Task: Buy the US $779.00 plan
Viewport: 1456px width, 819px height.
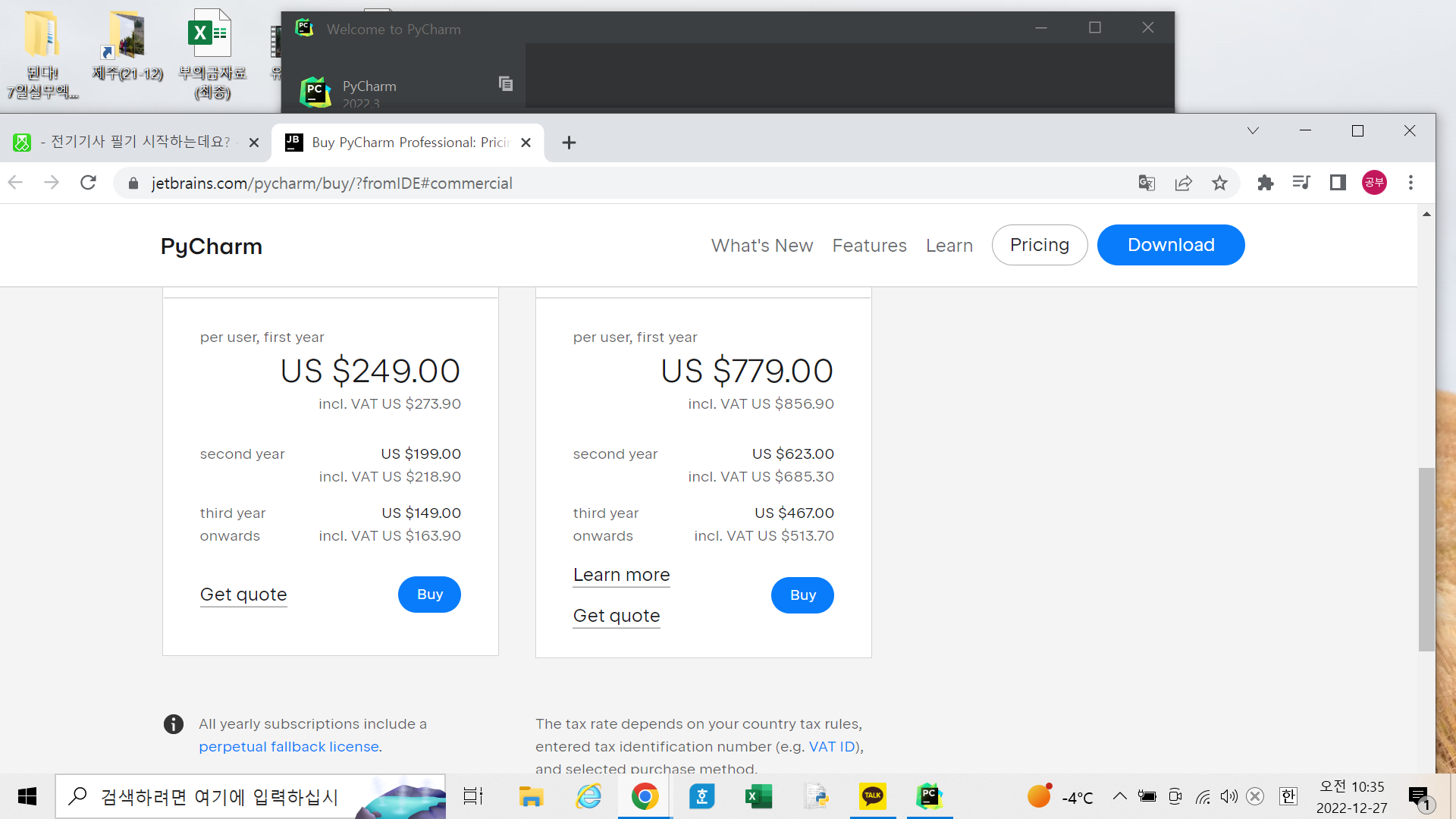Action: (802, 595)
